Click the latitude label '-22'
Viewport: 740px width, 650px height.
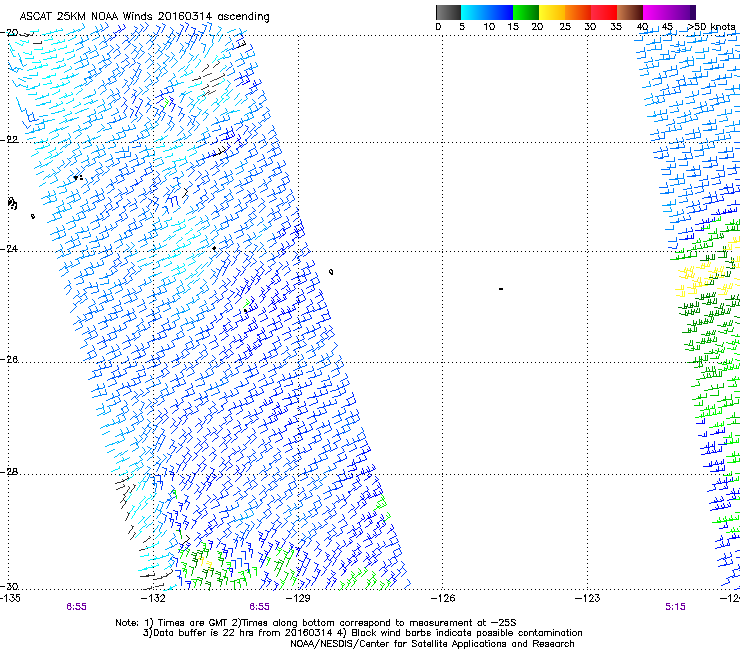tap(9, 140)
